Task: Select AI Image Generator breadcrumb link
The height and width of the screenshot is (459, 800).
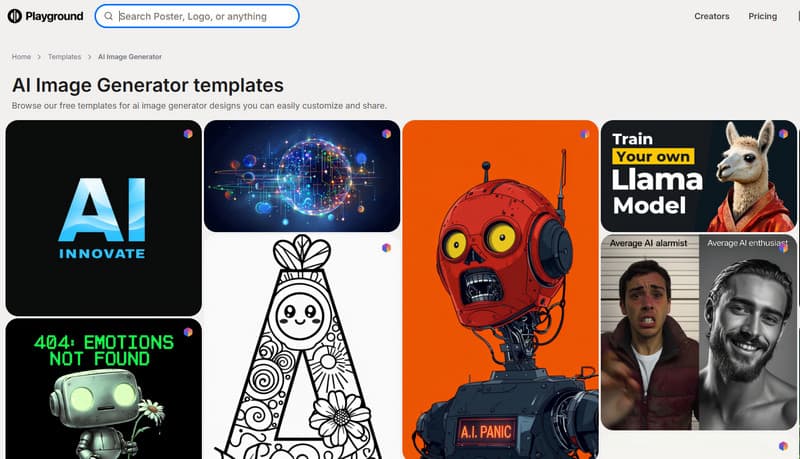Action: pyautogui.click(x=130, y=57)
